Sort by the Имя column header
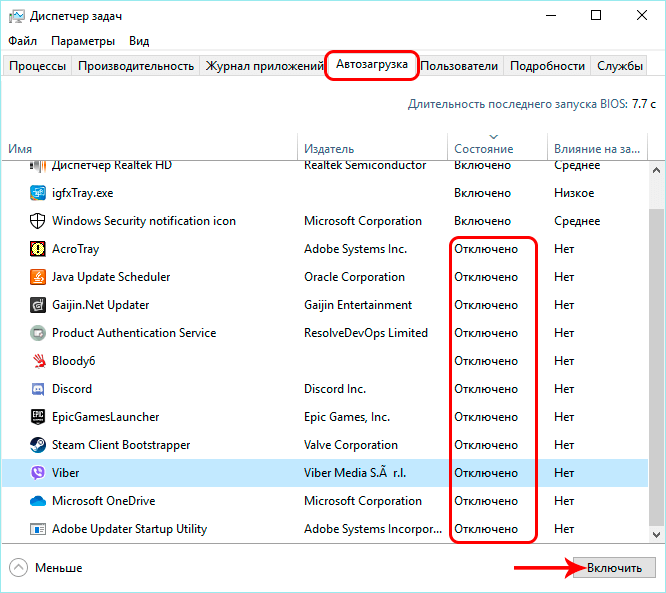The height and width of the screenshot is (593, 666). coord(150,148)
